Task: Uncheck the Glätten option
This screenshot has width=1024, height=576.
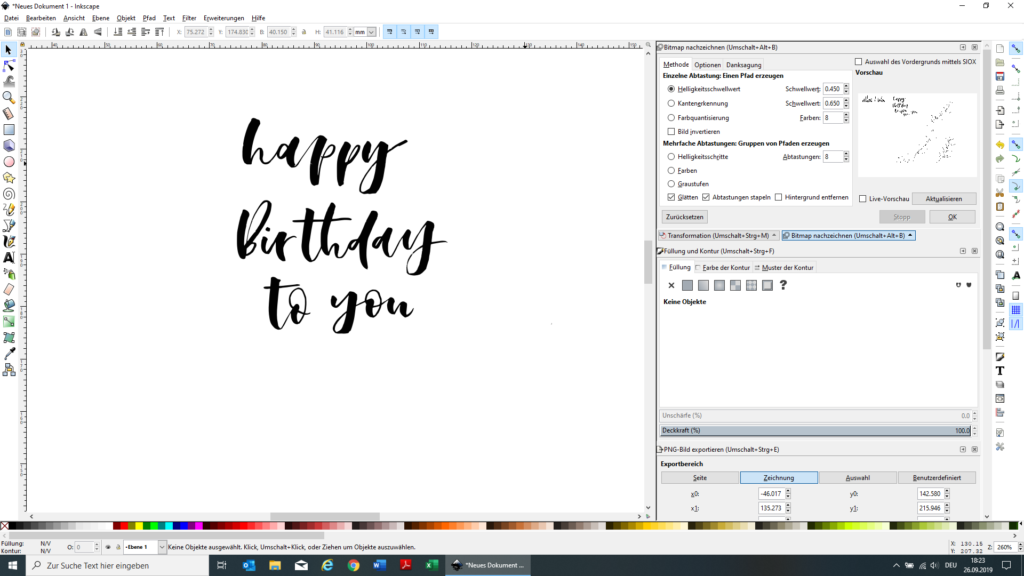Action: 671,197
